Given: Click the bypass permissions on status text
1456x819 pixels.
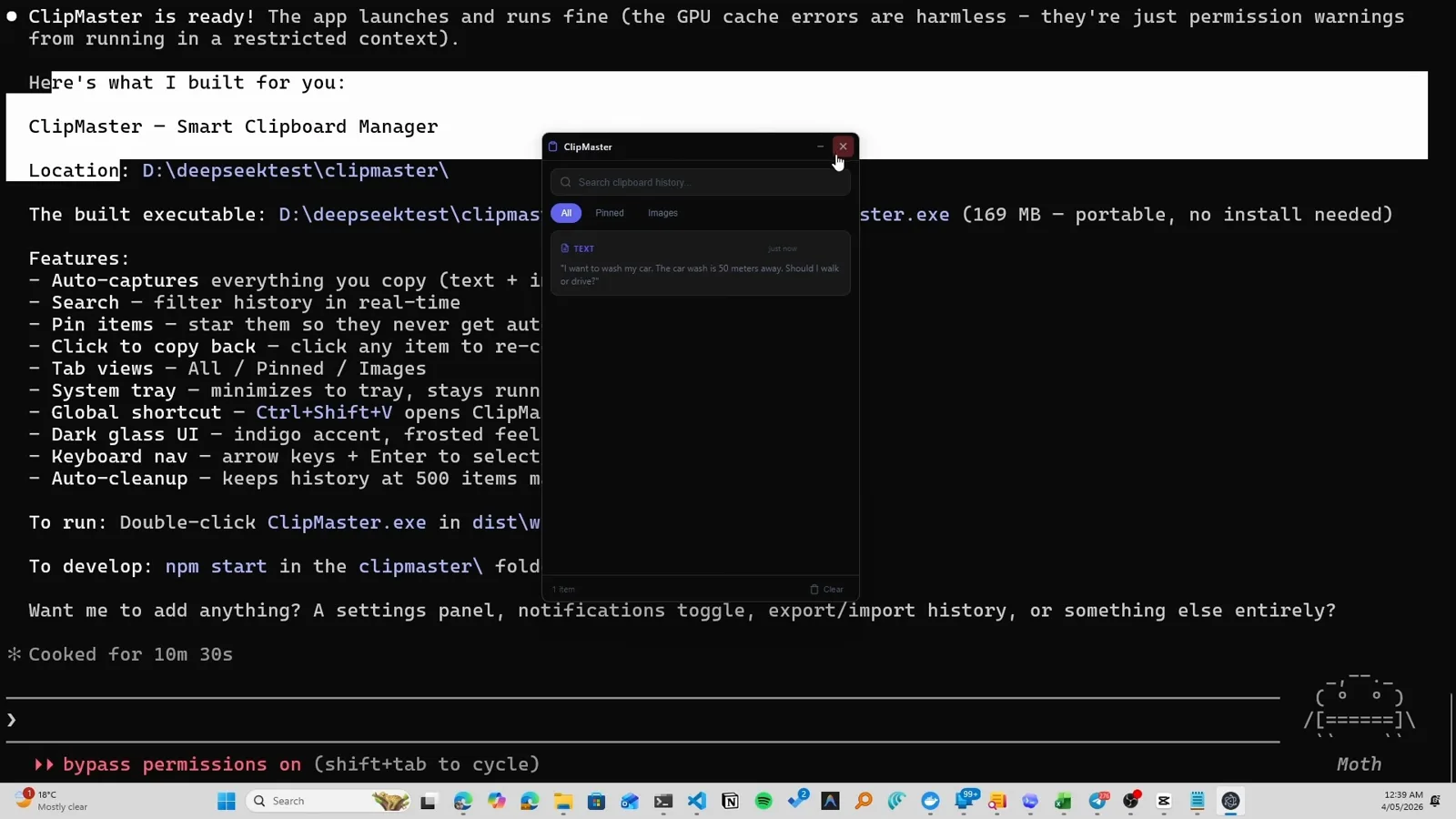Looking at the screenshot, I should tap(182, 763).
